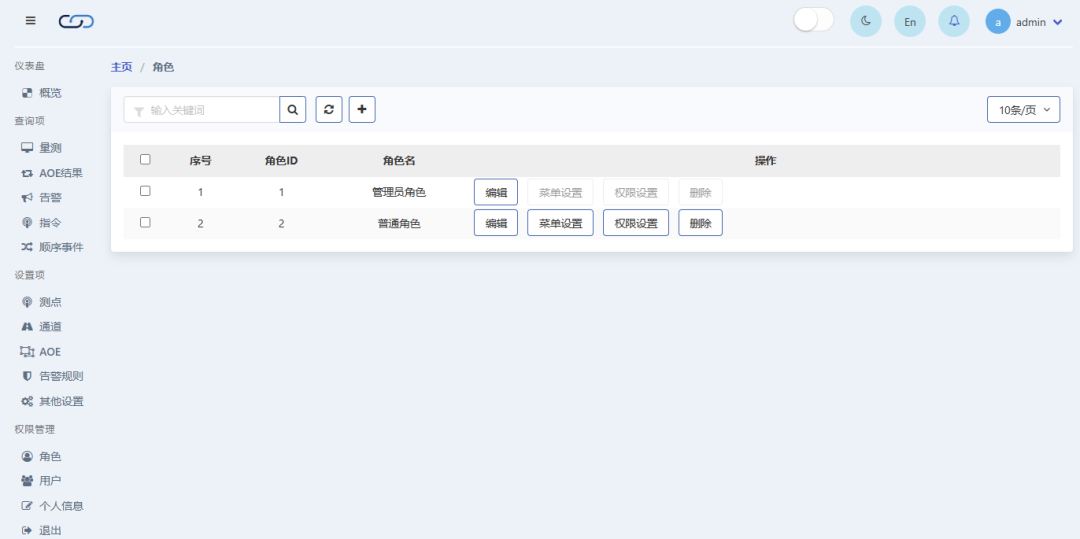Open the 10条/页 page size dropdown

(x=1024, y=109)
